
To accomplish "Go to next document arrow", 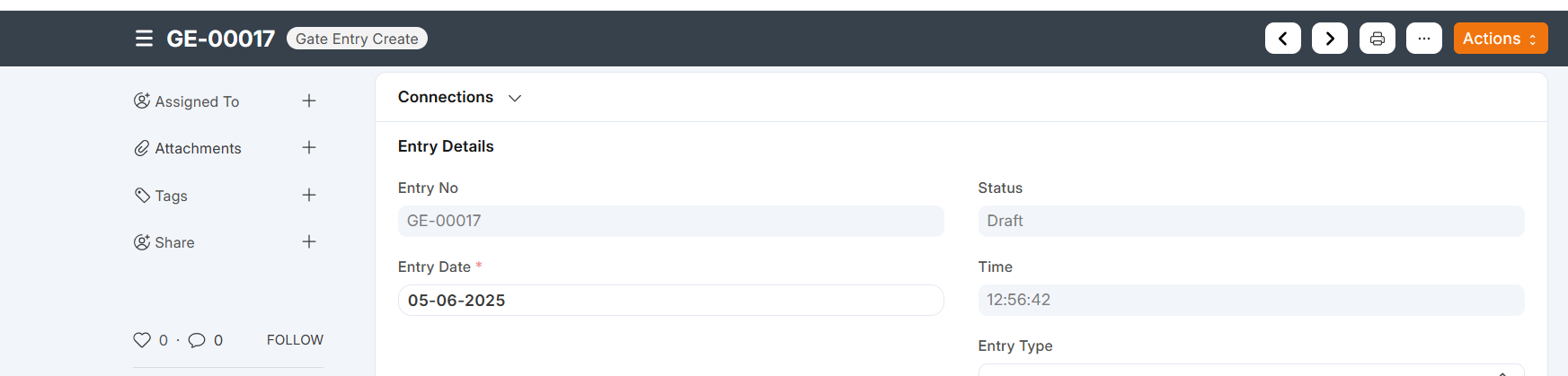I will [1330, 39].
